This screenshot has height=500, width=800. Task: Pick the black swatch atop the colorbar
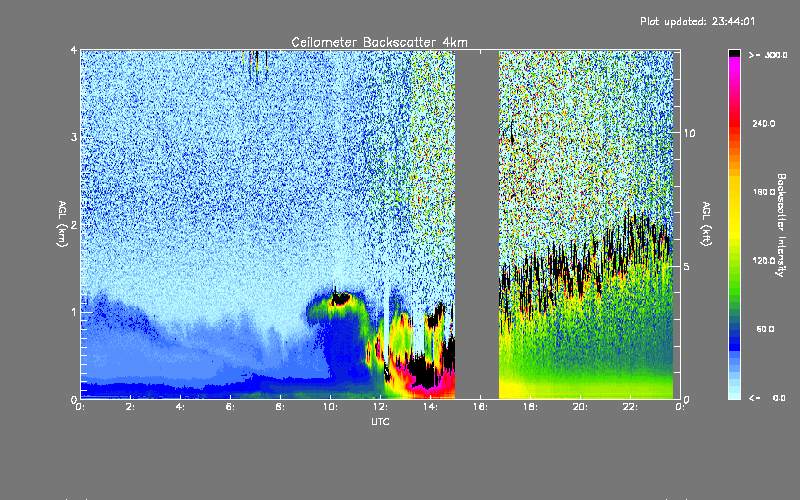pyautogui.click(x=734, y=54)
